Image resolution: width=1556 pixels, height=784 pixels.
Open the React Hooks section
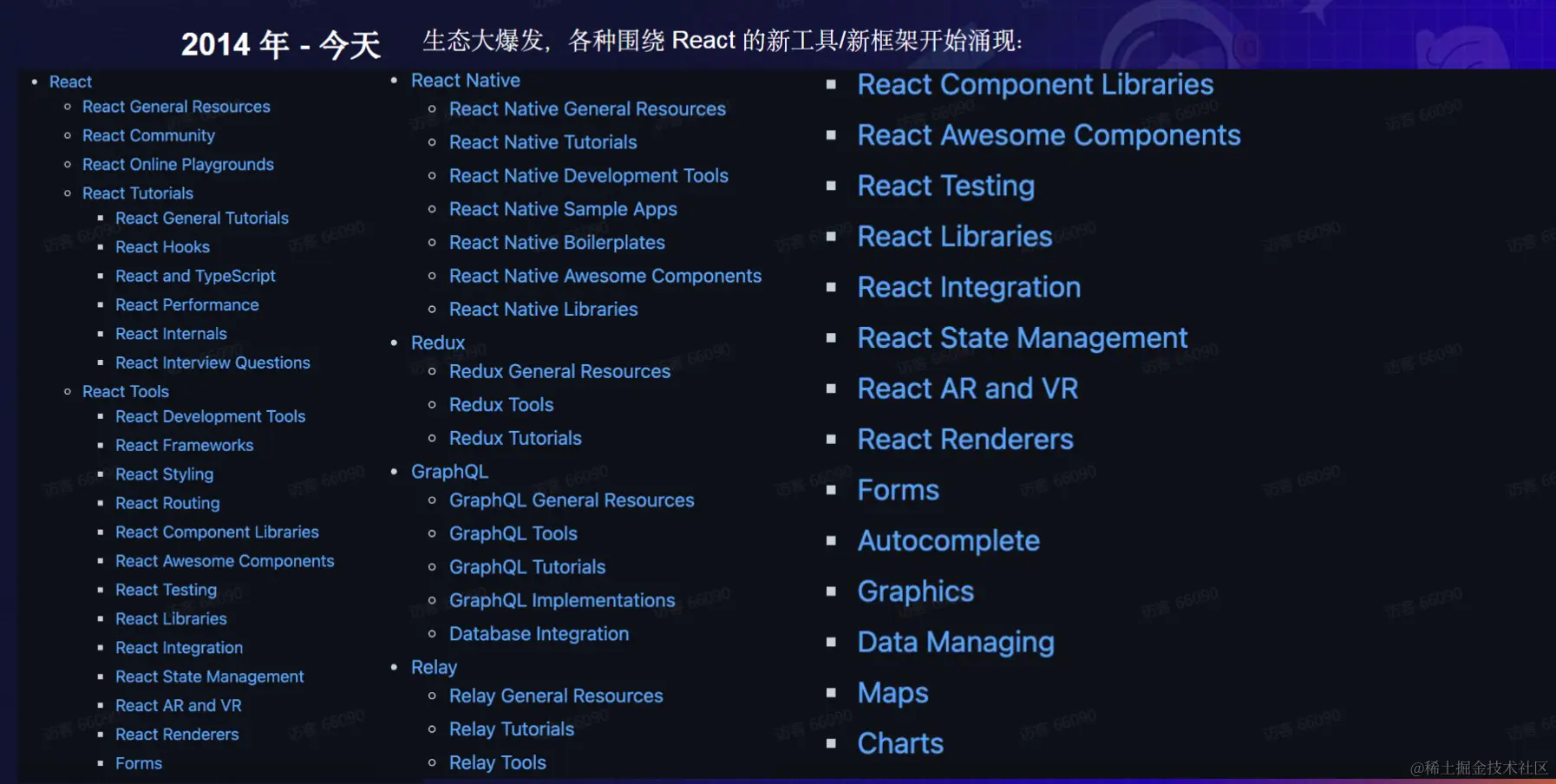pyautogui.click(x=162, y=246)
